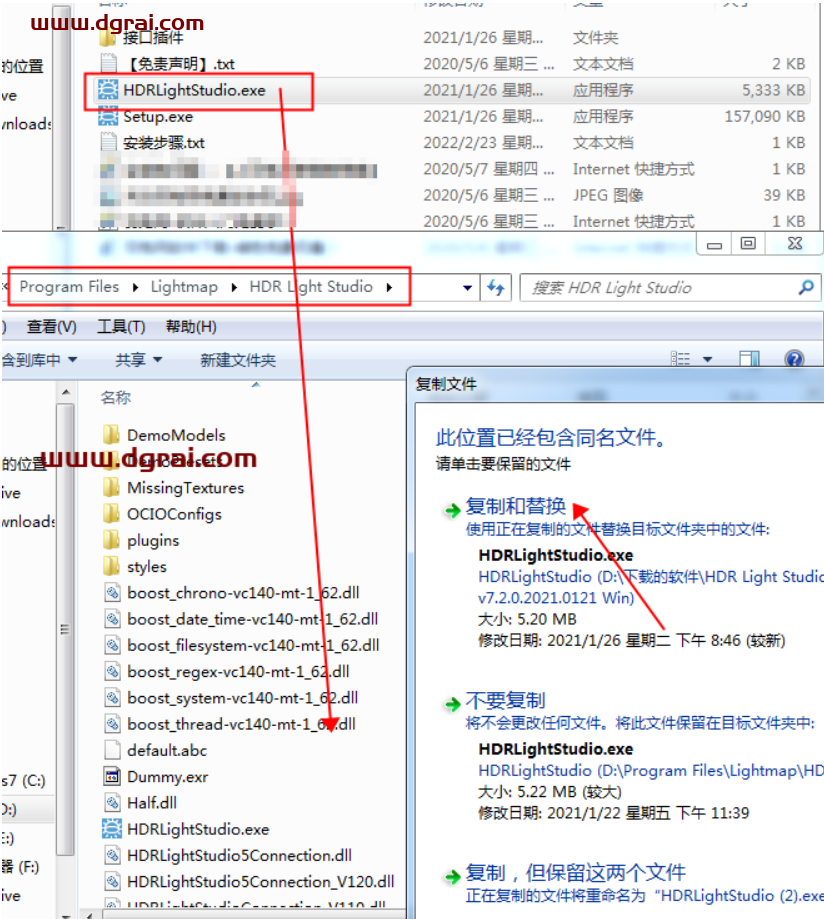This screenshot has height=919, width=824.
Task: Select boost_regex-vc140-mt-1_62.dll file icon
Action: pos(112,672)
